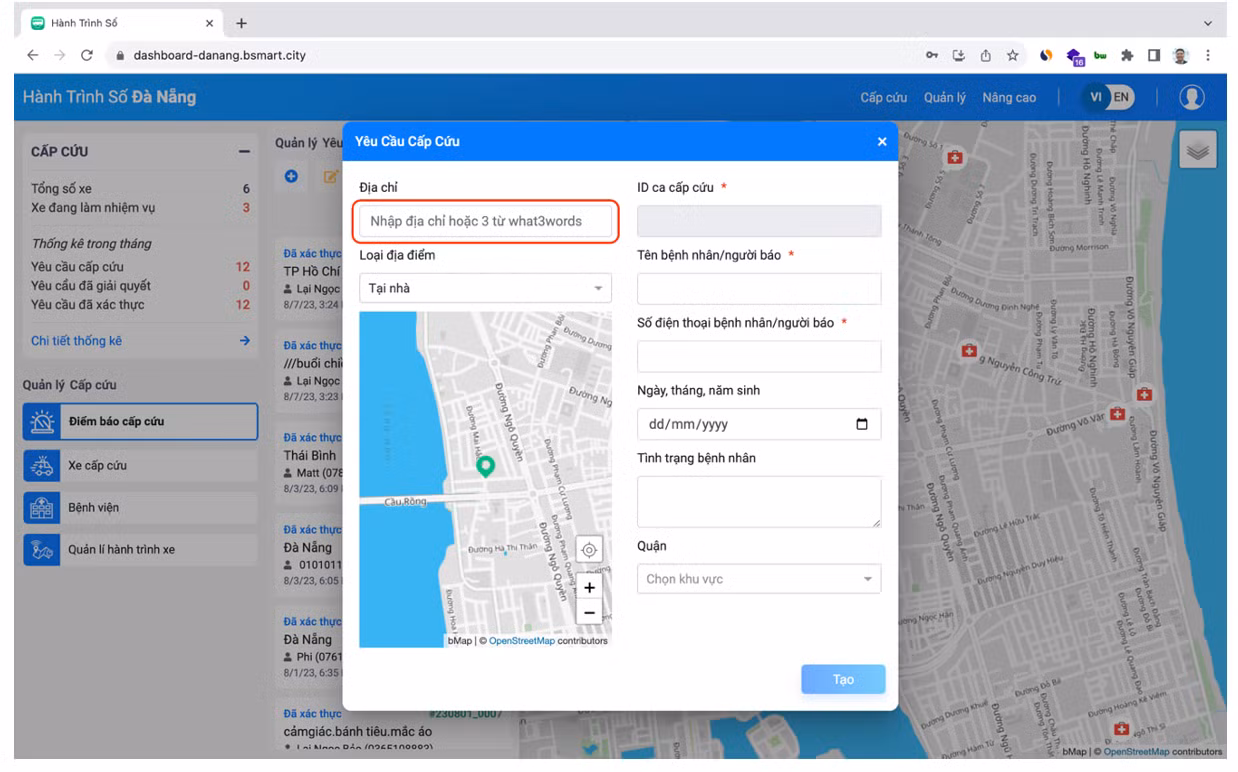Open OpenStreetMap link in dialog map
The width and height of the screenshot is (1238, 772).
pos(521,641)
